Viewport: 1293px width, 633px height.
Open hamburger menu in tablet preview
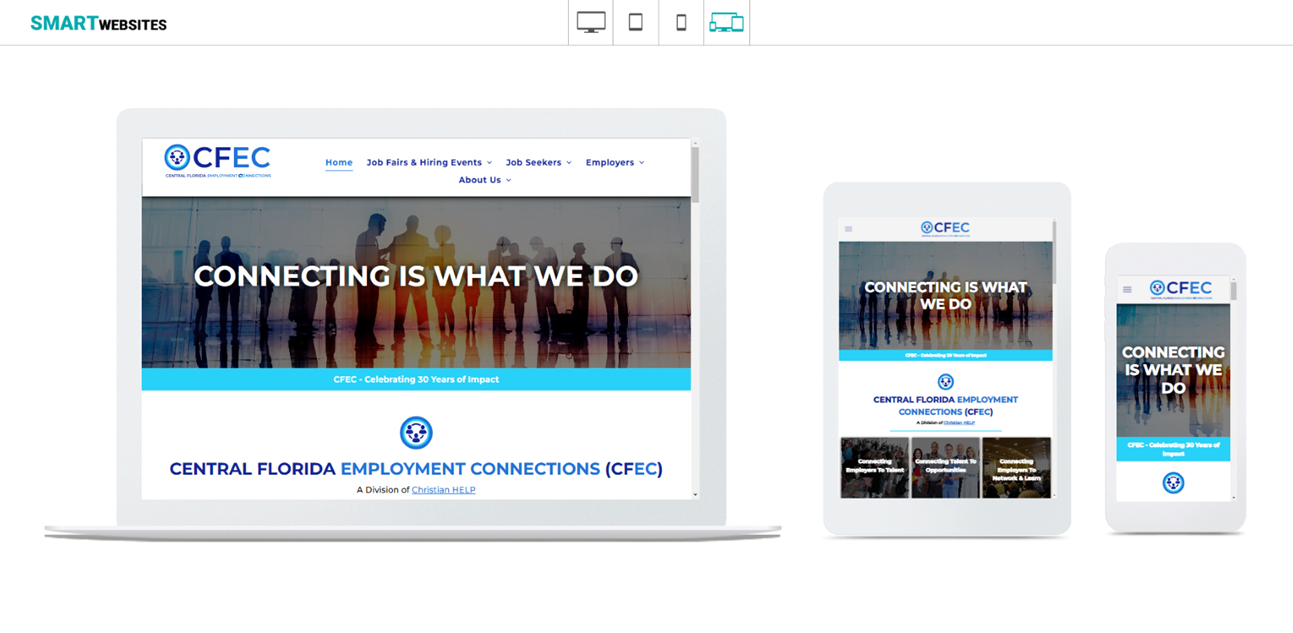tap(849, 229)
